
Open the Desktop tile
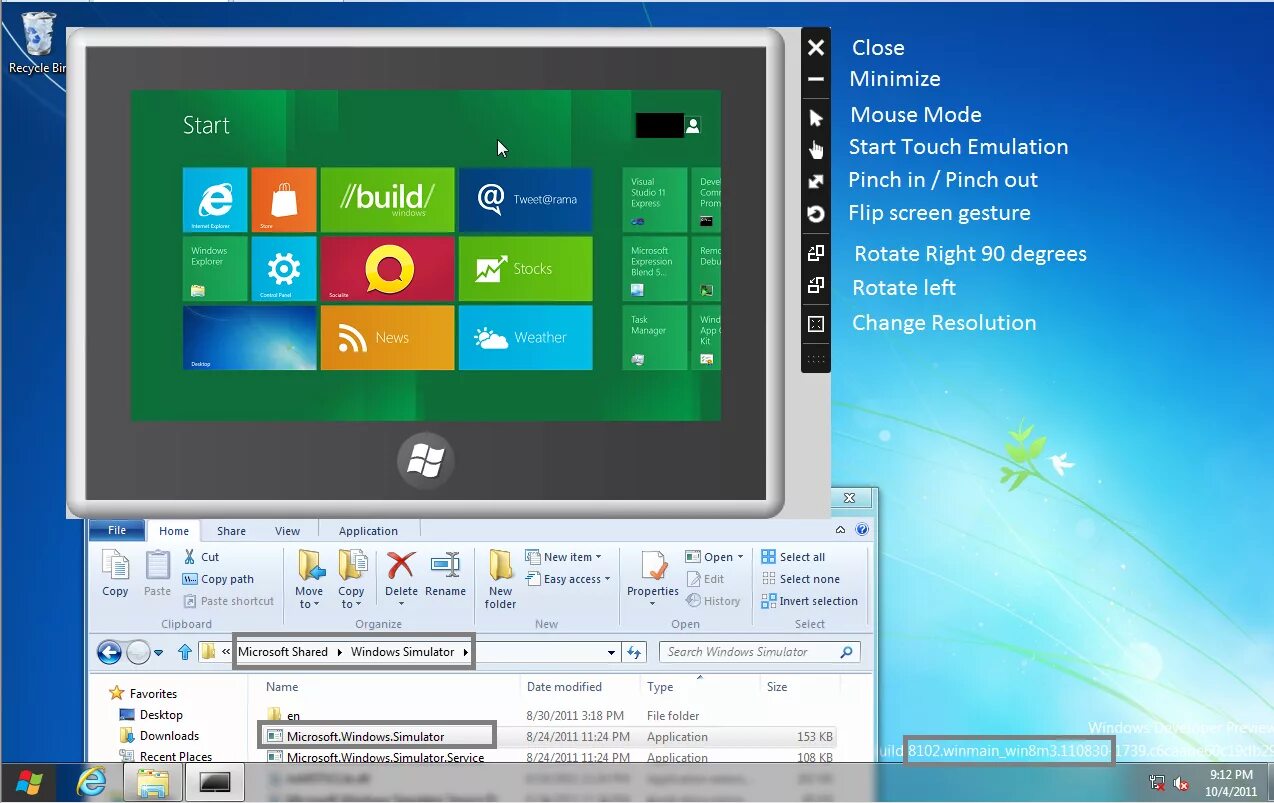tap(249, 338)
